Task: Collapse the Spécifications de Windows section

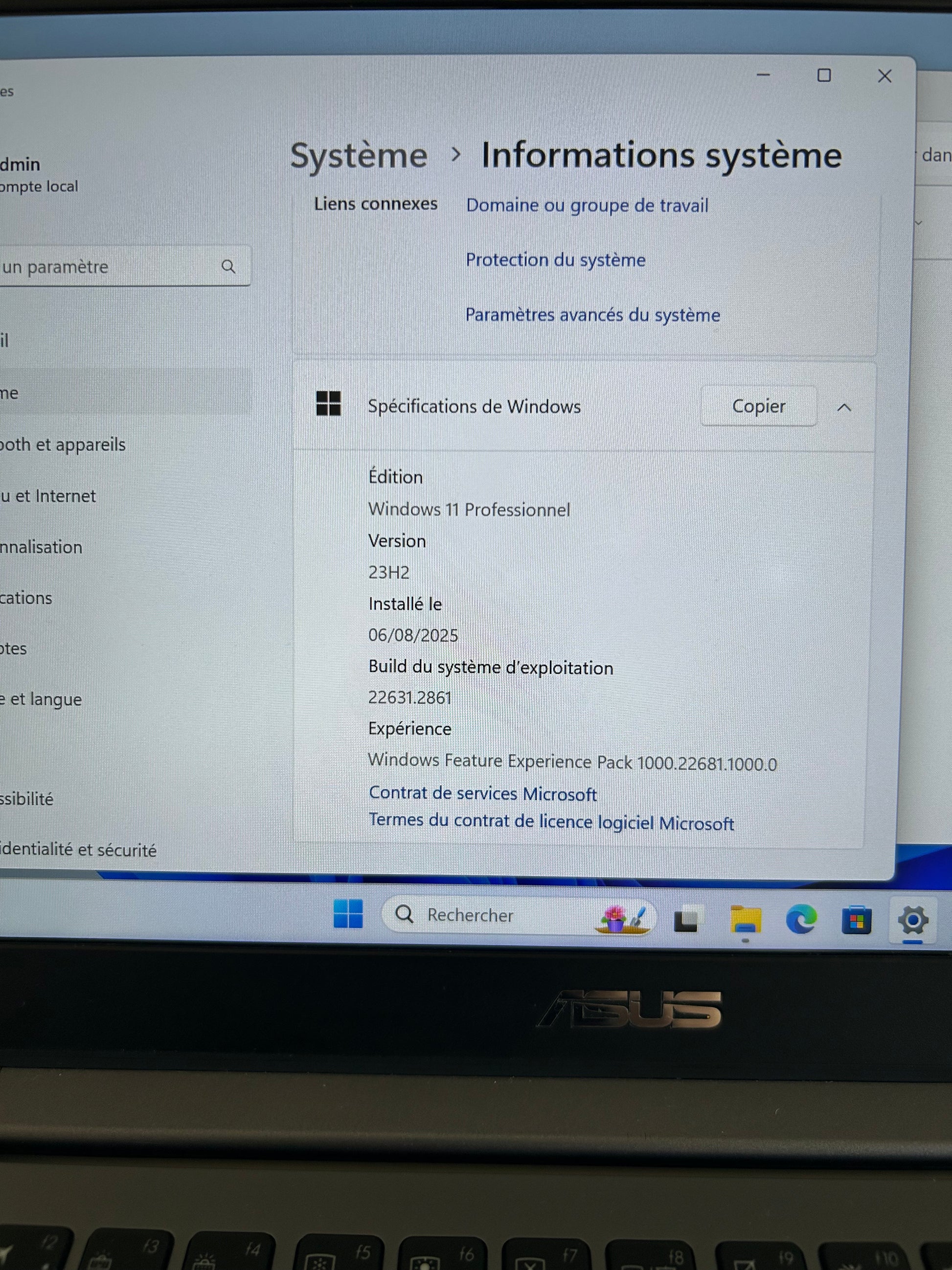Action: pos(843,407)
